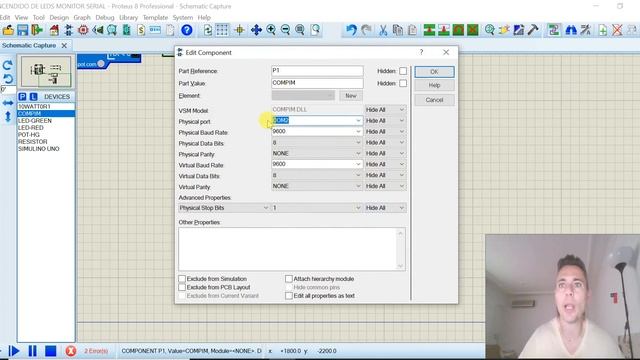Open the Physical Baud Rate dropdown
Viewport: 640px width, 360px height.
(x=358, y=131)
